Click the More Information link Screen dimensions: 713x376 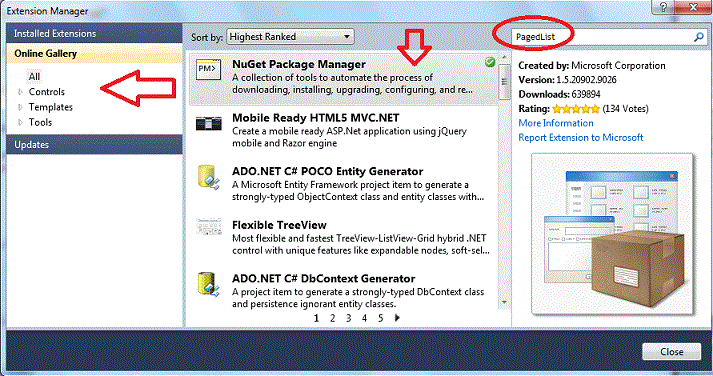[x=556, y=123]
